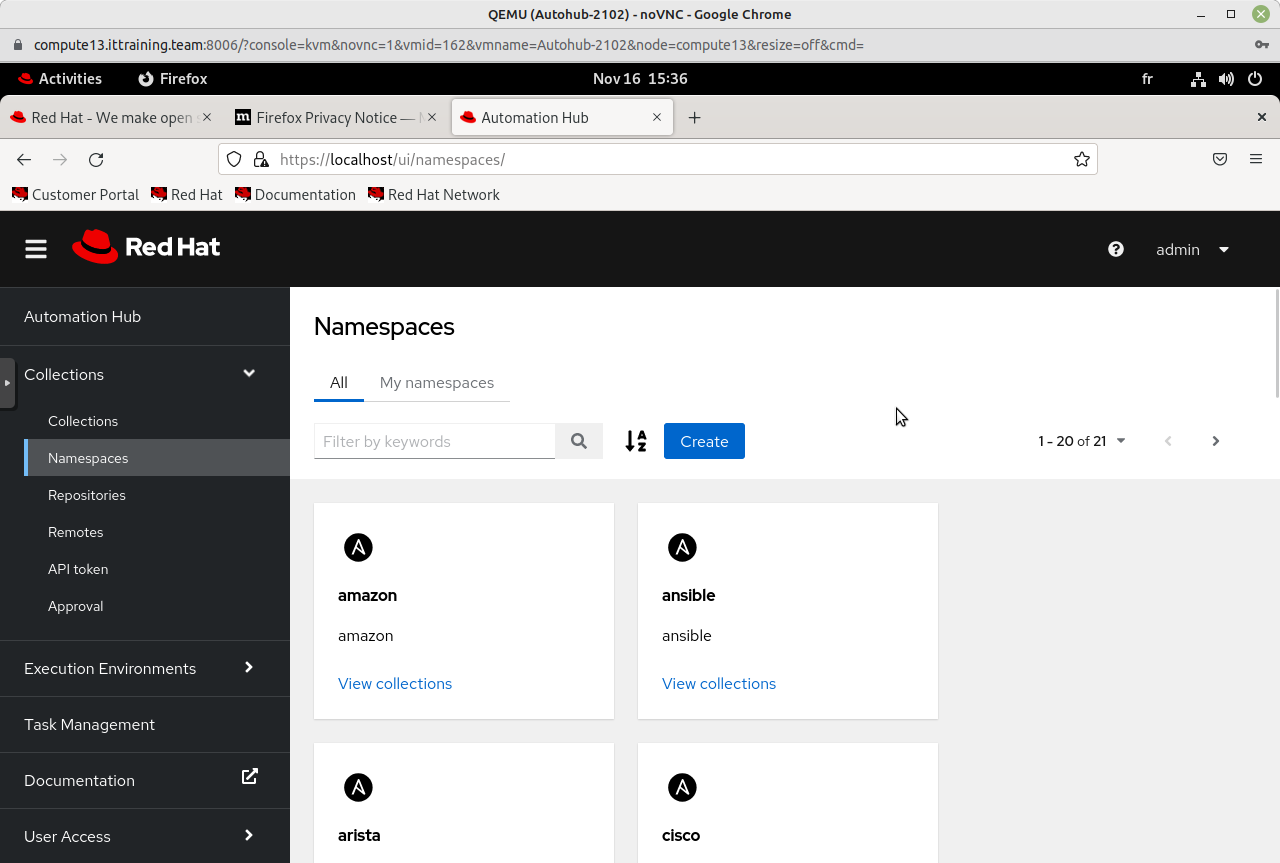Open API token in the sidebar

pos(78,569)
